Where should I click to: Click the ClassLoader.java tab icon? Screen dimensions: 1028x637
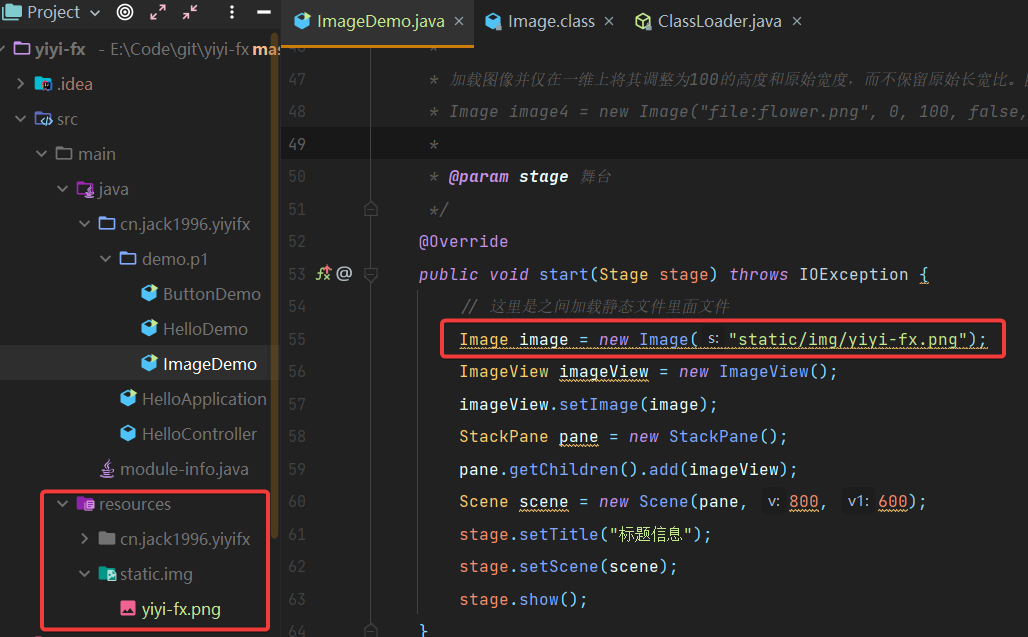[x=643, y=21]
